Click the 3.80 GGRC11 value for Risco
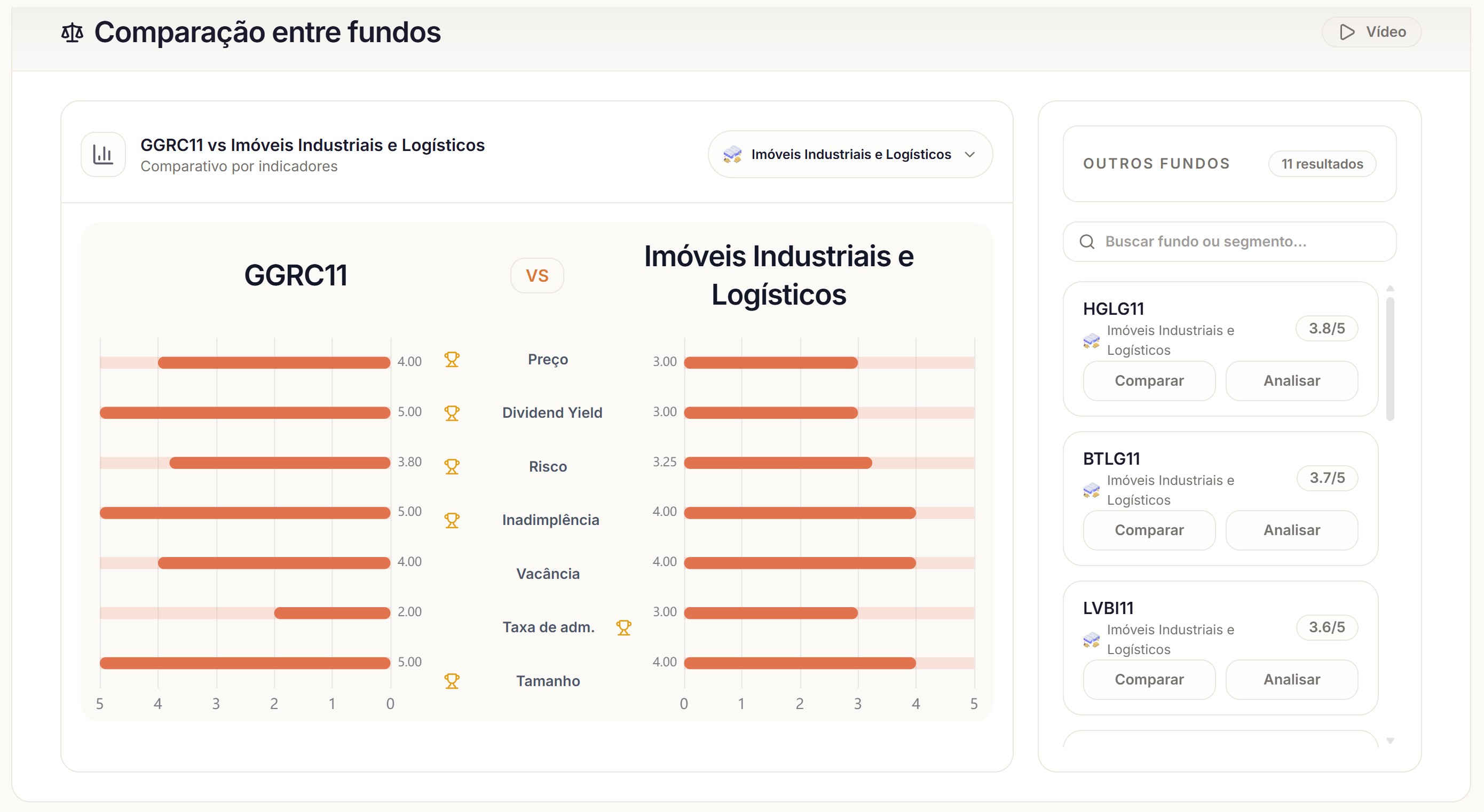This screenshot has height=812, width=1484. [409, 462]
